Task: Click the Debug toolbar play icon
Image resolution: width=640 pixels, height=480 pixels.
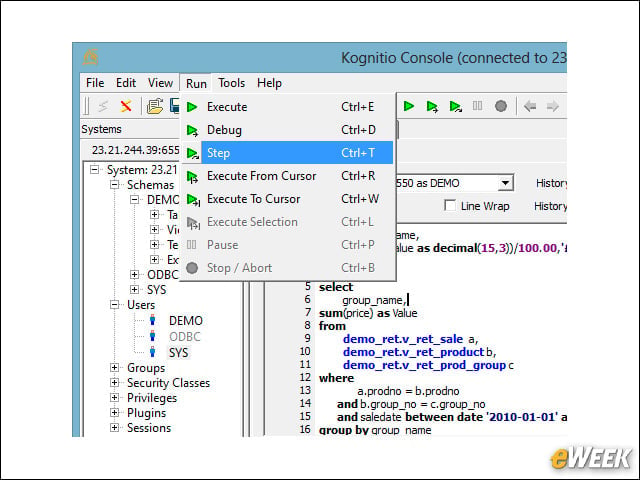Action: (432, 107)
